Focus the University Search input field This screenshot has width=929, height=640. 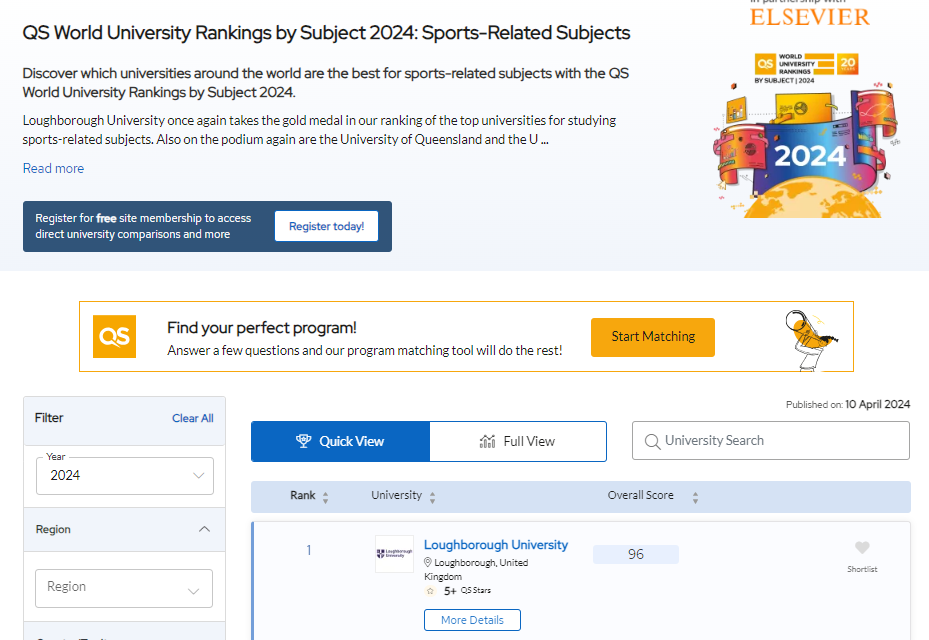point(771,440)
